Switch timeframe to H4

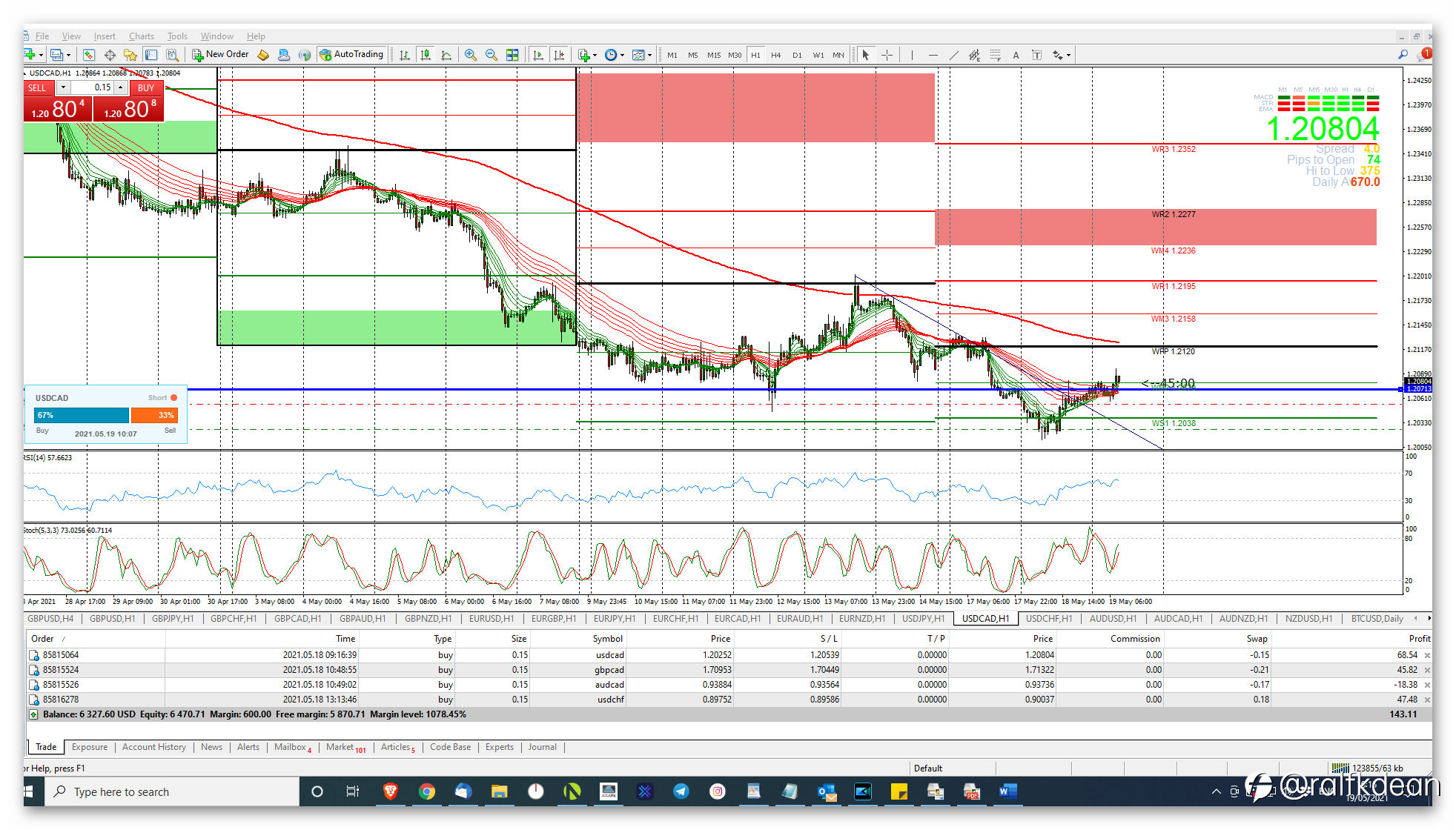(x=776, y=55)
